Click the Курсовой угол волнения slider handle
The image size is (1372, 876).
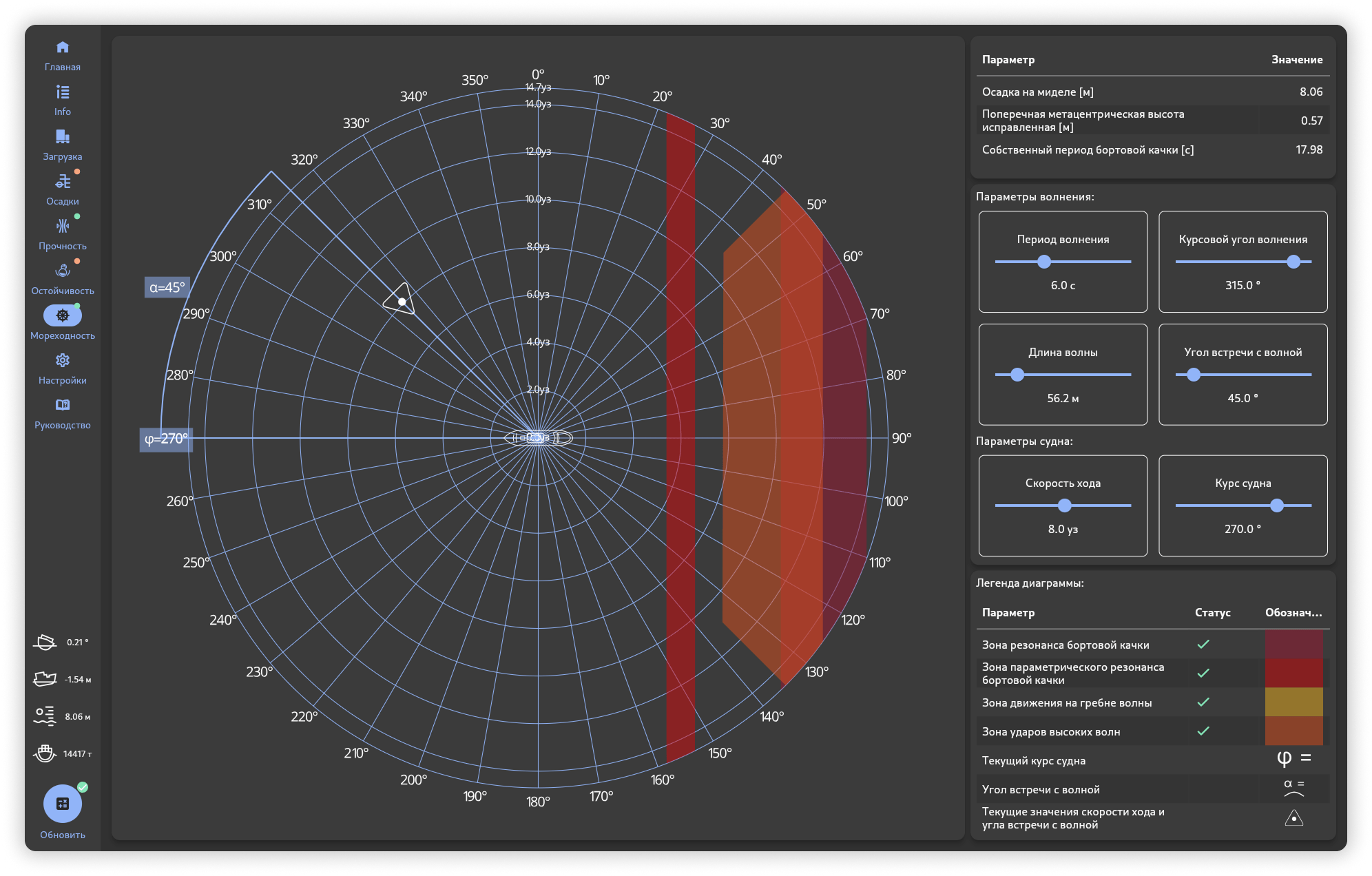click(1293, 262)
